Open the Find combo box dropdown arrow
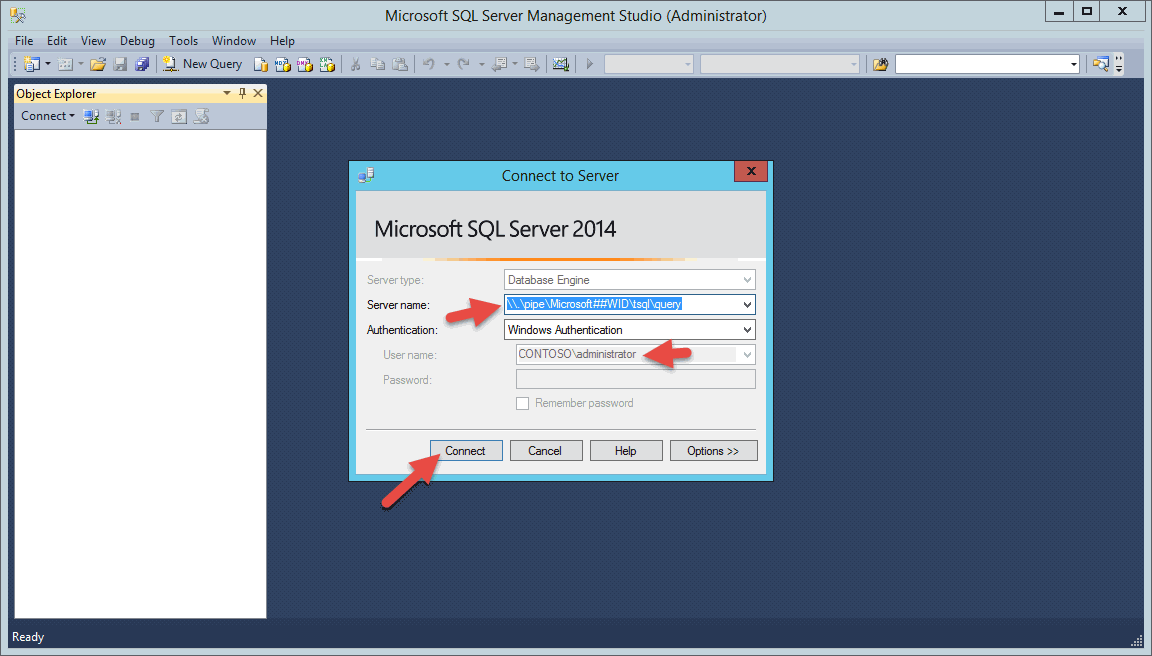This screenshot has height=656, width=1152. 1073,65
